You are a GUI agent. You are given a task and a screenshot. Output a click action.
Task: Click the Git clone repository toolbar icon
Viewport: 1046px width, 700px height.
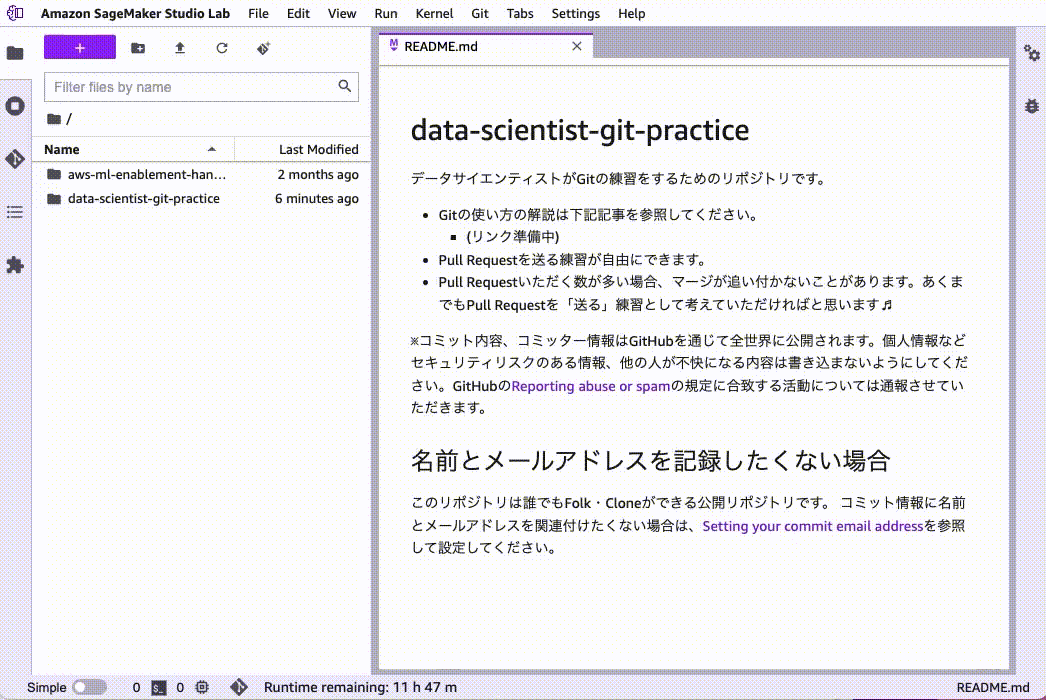pos(264,48)
